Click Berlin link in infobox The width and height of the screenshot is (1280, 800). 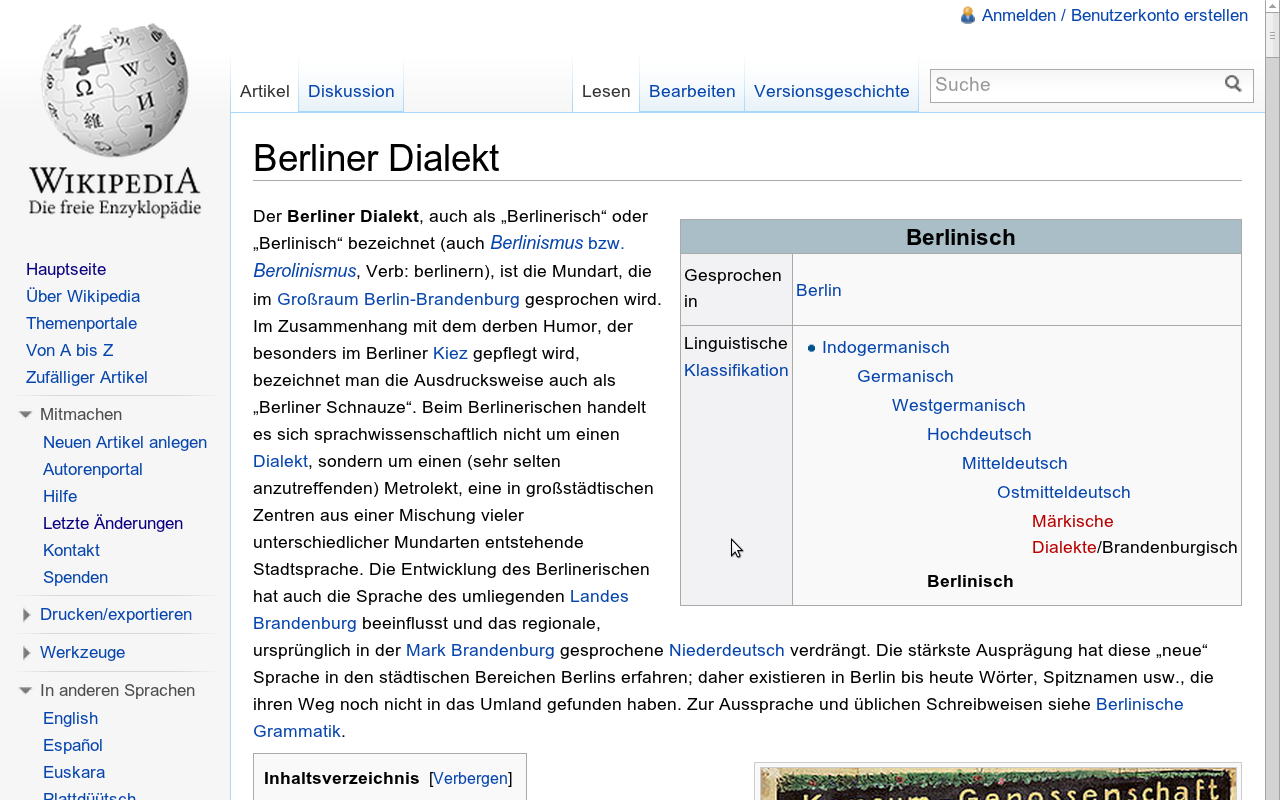tap(819, 290)
